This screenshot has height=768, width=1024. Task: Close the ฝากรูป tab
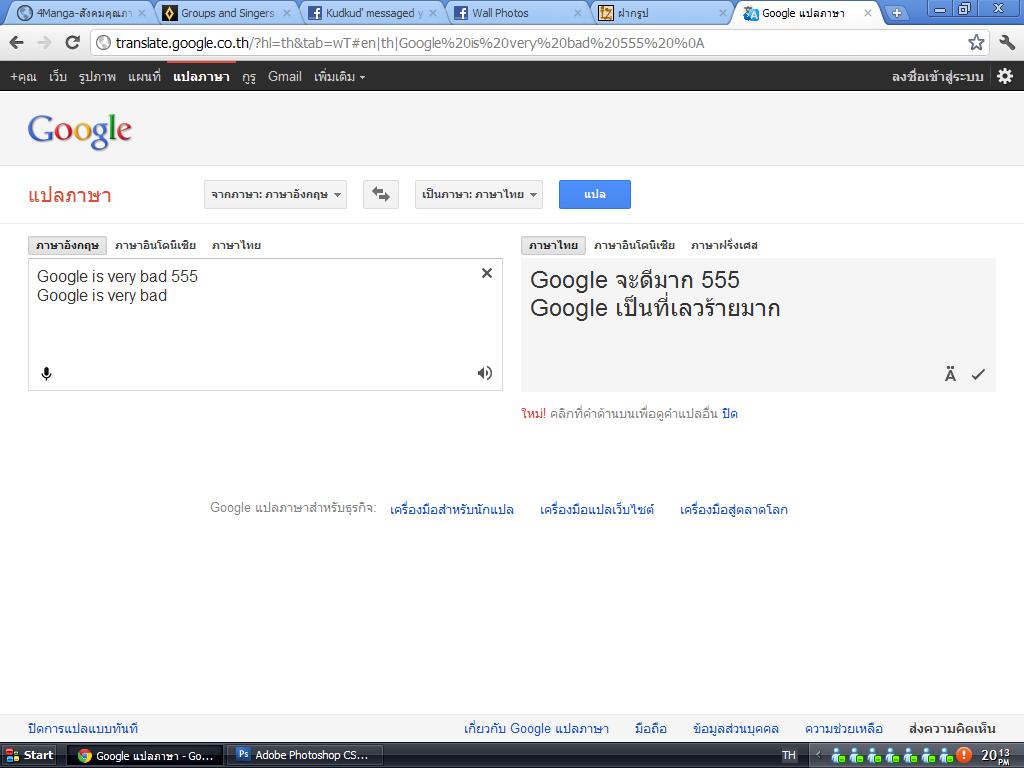(722, 13)
